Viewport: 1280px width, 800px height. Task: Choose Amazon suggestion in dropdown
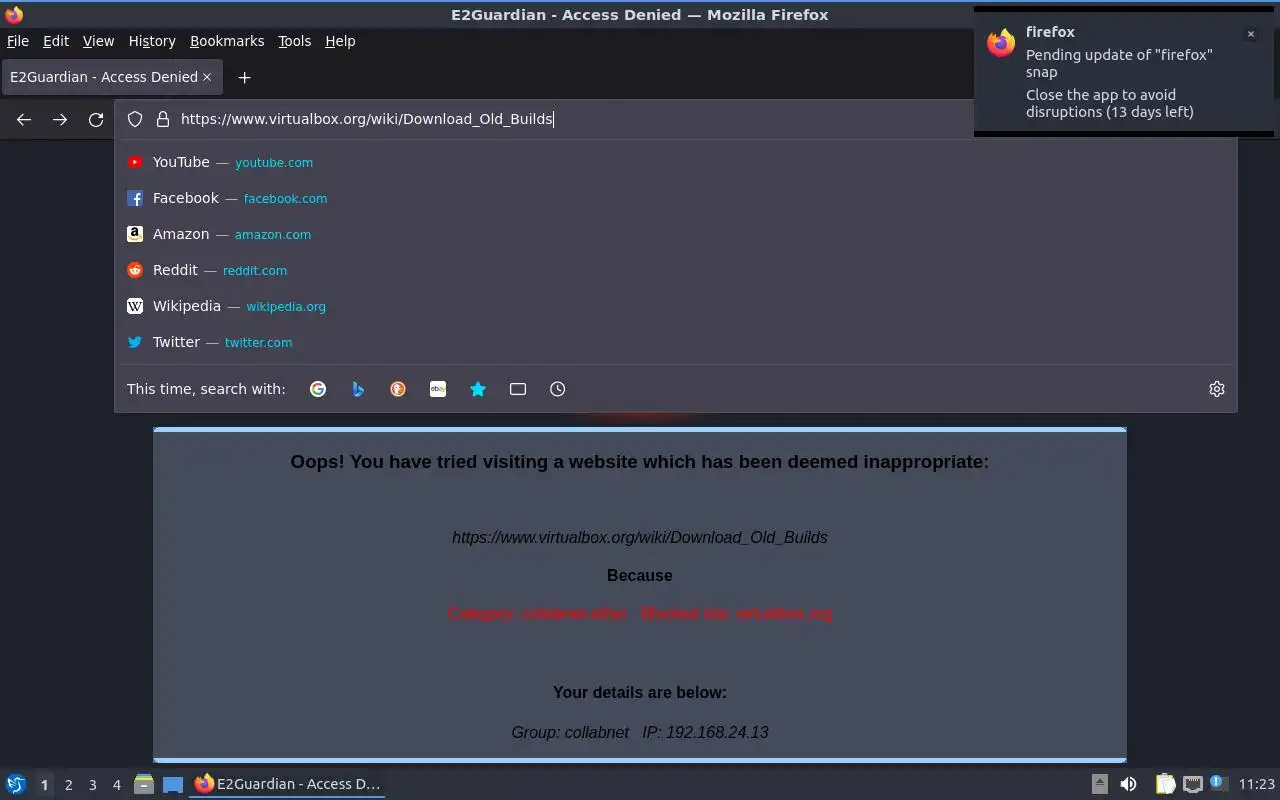click(x=676, y=234)
